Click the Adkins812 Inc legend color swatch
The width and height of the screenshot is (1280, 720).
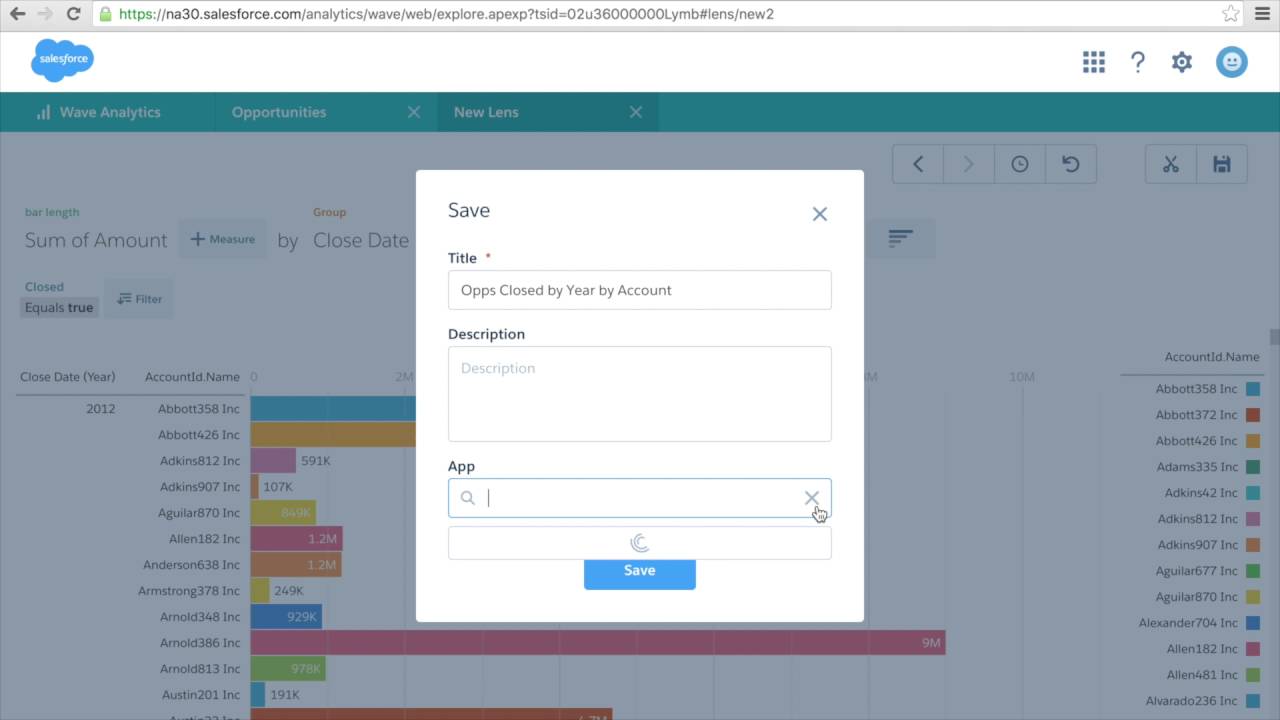[1253, 519]
